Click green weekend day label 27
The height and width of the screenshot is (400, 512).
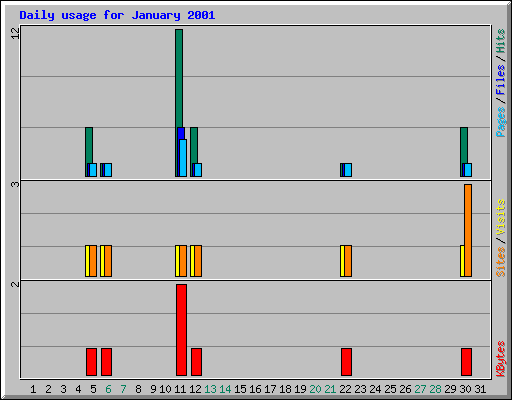pos(420,389)
